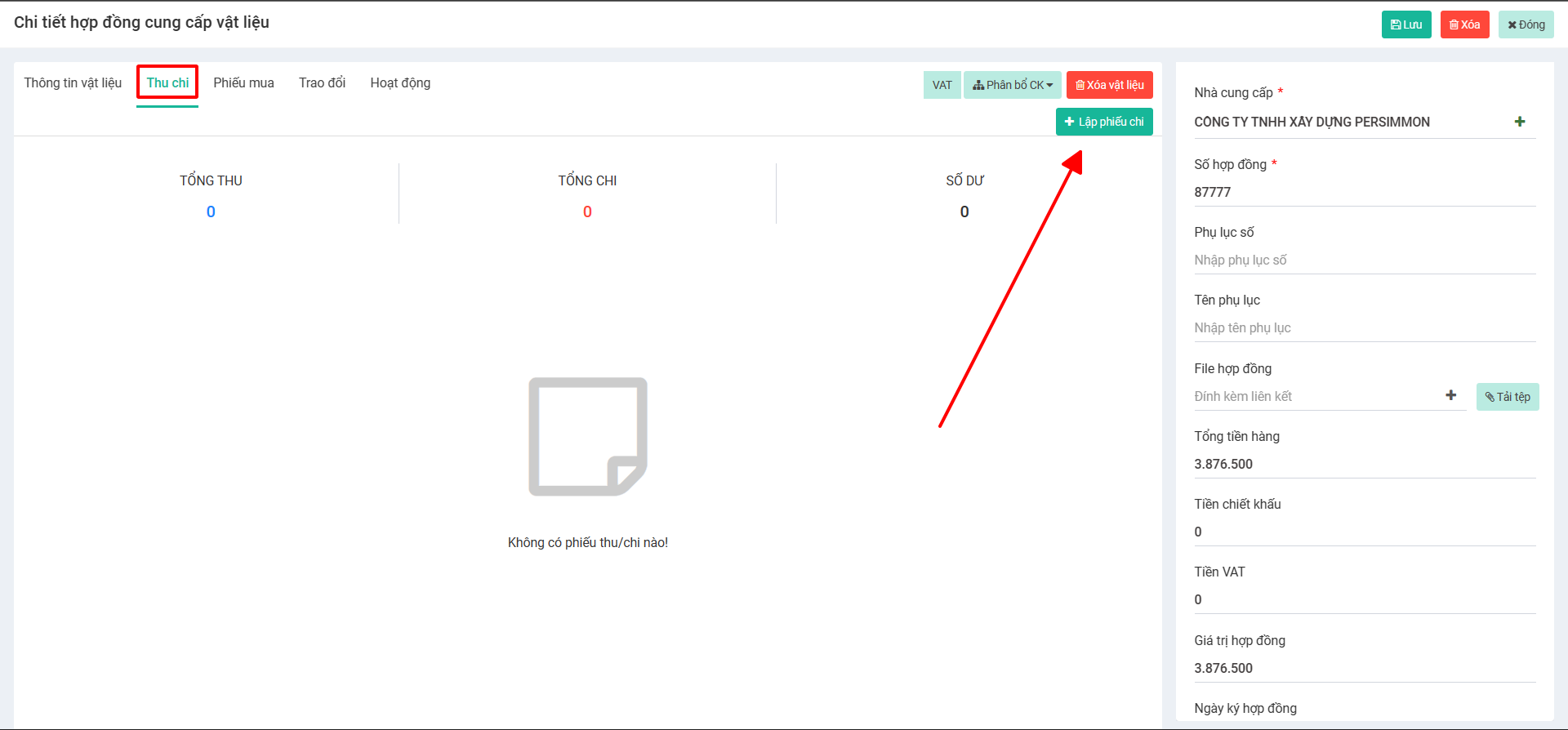Click Xóa vật liệu trash button
The image size is (1568, 730).
[x=1109, y=85]
